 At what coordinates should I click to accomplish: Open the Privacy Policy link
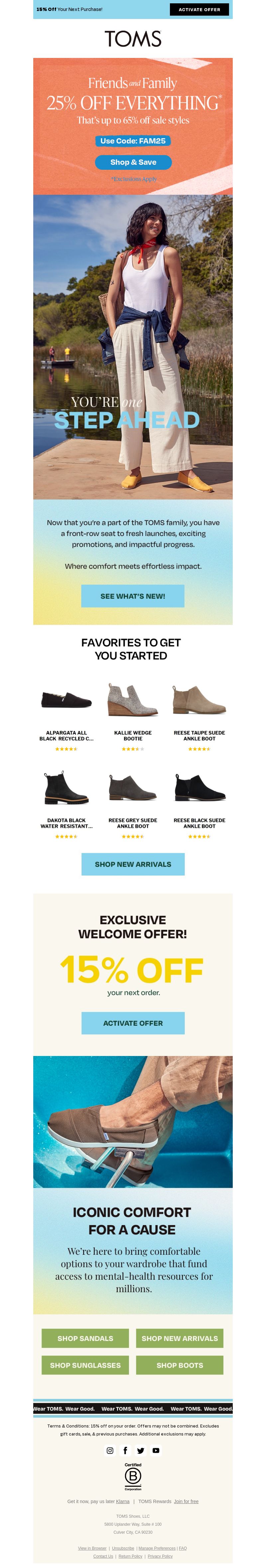pos(160,1556)
